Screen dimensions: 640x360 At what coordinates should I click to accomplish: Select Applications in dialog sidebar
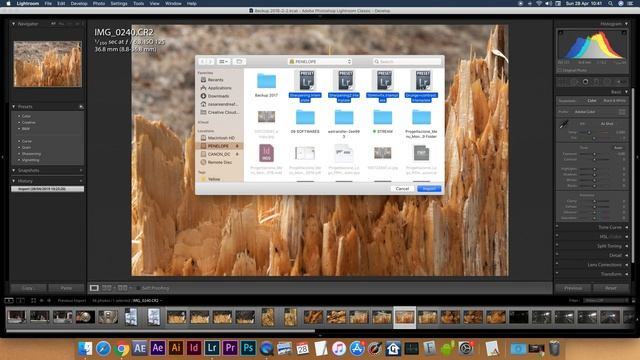[219, 88]
